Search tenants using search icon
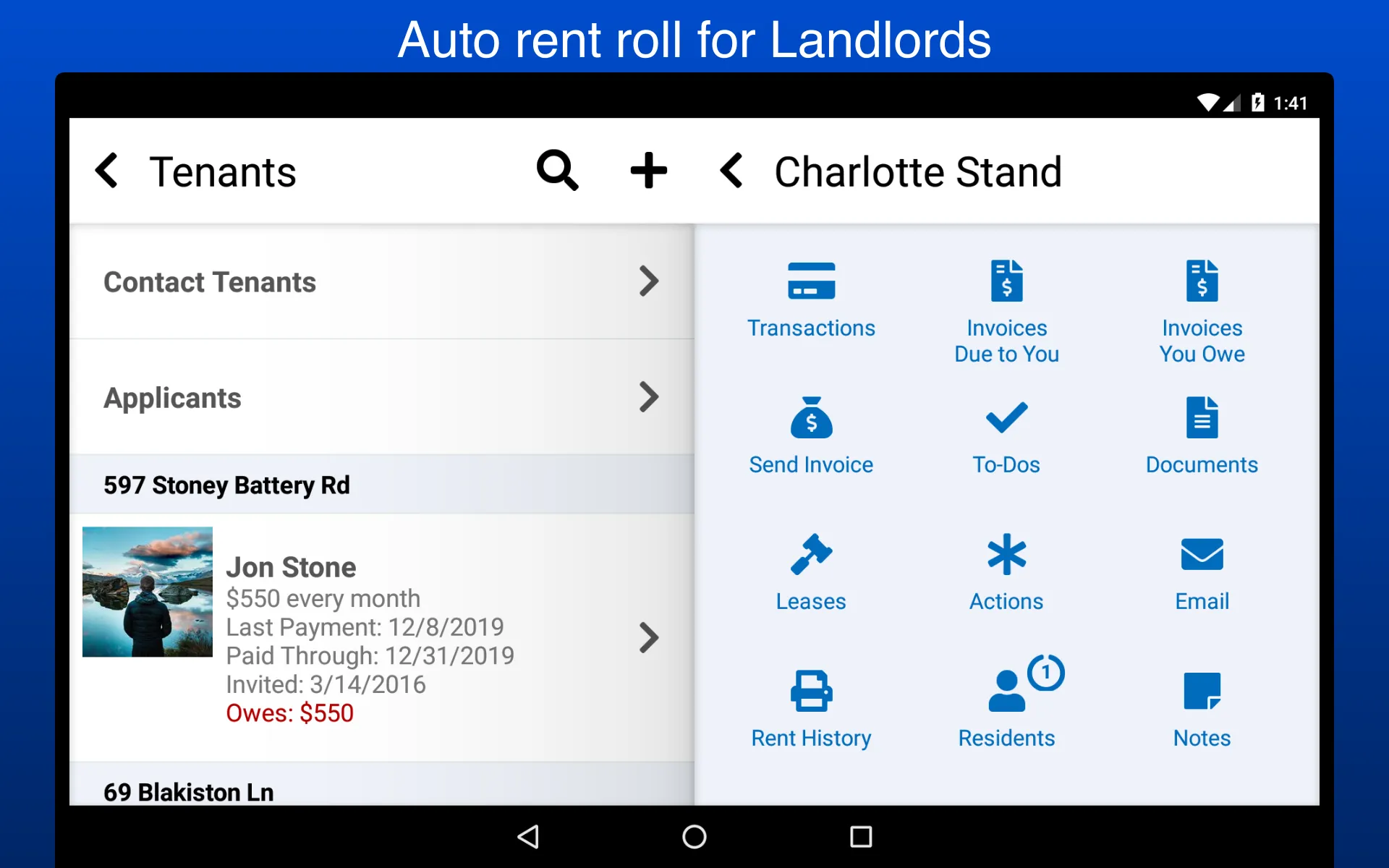The height and width of the screenshot is (868, 1389). tap(556, 170)
